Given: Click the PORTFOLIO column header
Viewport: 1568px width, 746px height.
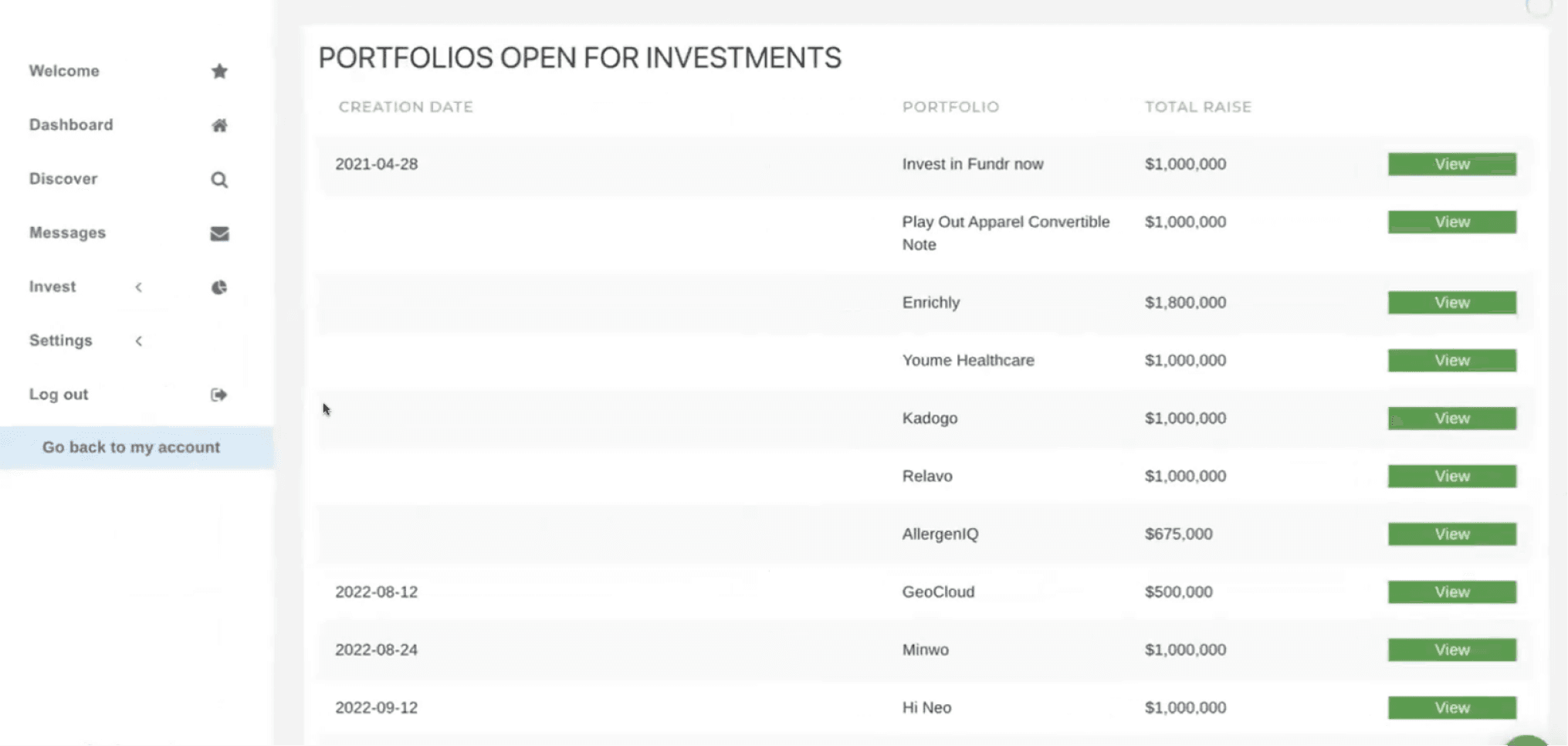Looking at the screenshot, I should (950, 107).
